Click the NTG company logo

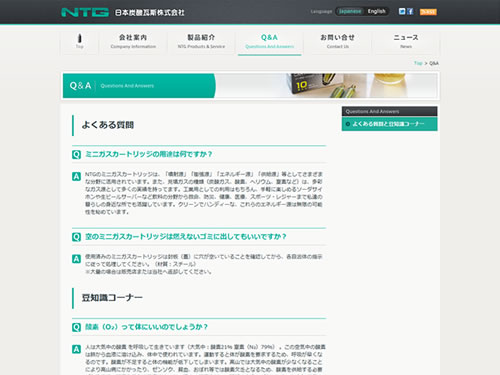(85, 12)
